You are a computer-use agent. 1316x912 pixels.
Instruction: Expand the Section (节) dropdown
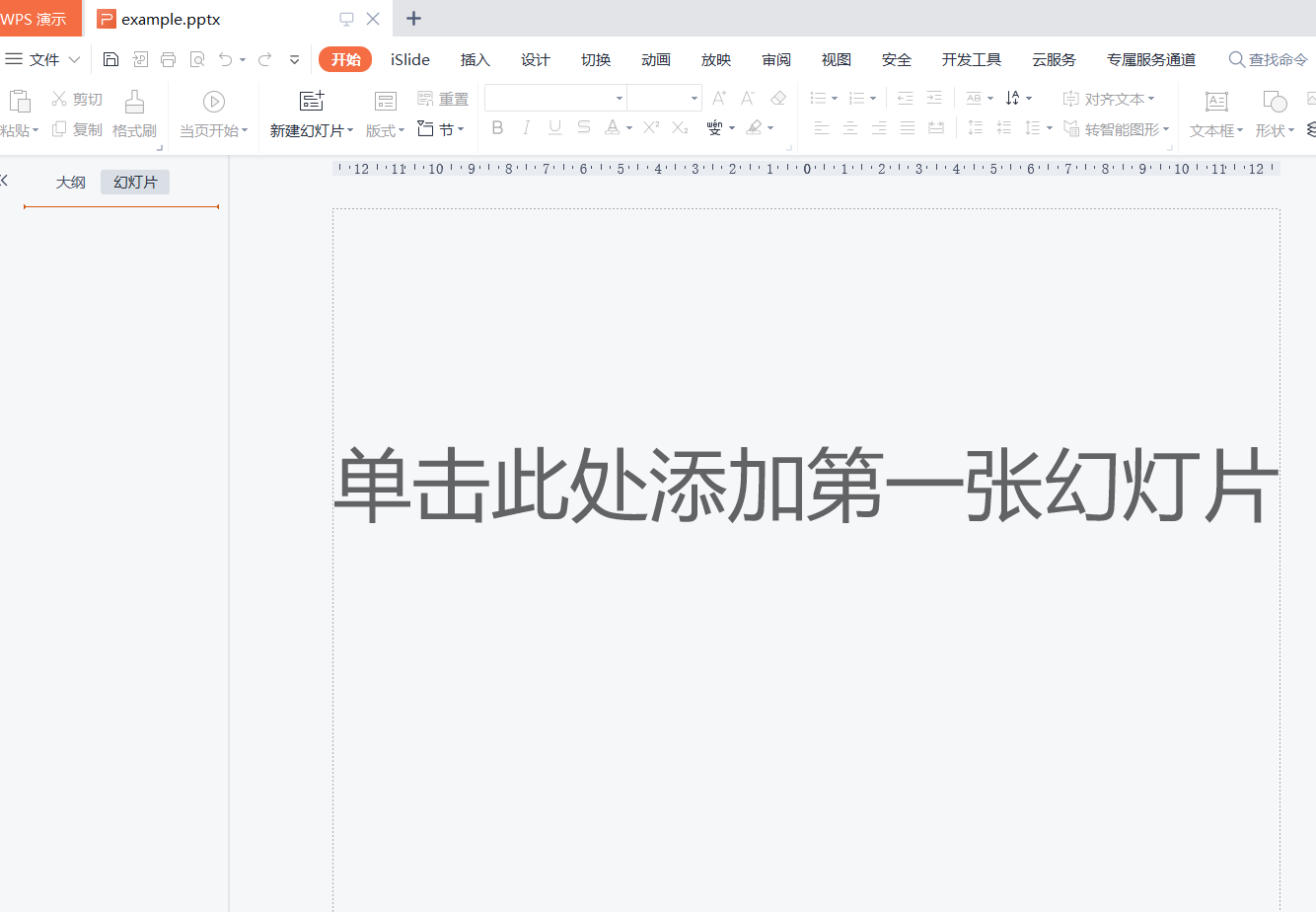click(460, 130)
